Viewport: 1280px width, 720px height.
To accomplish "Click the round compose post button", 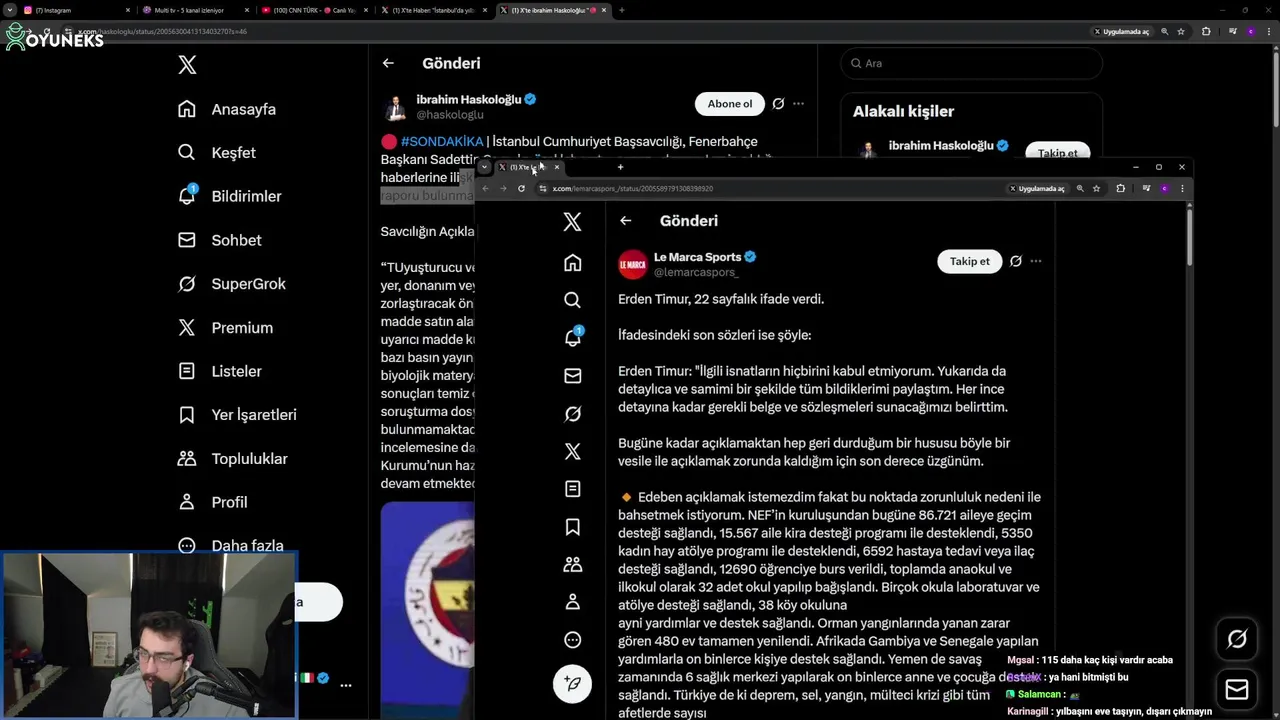I will (x=572, y=684).
